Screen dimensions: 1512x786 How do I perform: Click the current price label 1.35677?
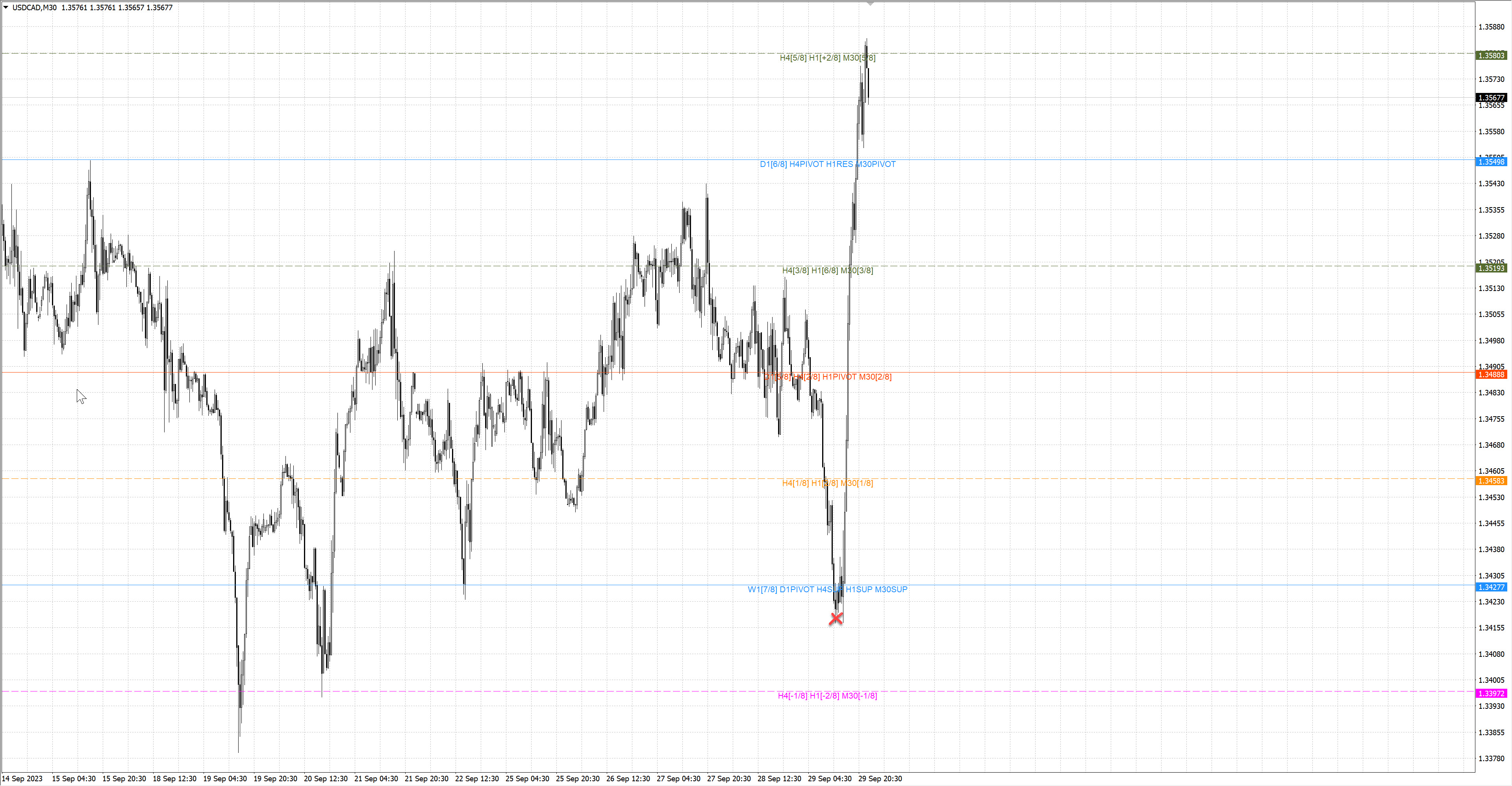click(1491, 98)
